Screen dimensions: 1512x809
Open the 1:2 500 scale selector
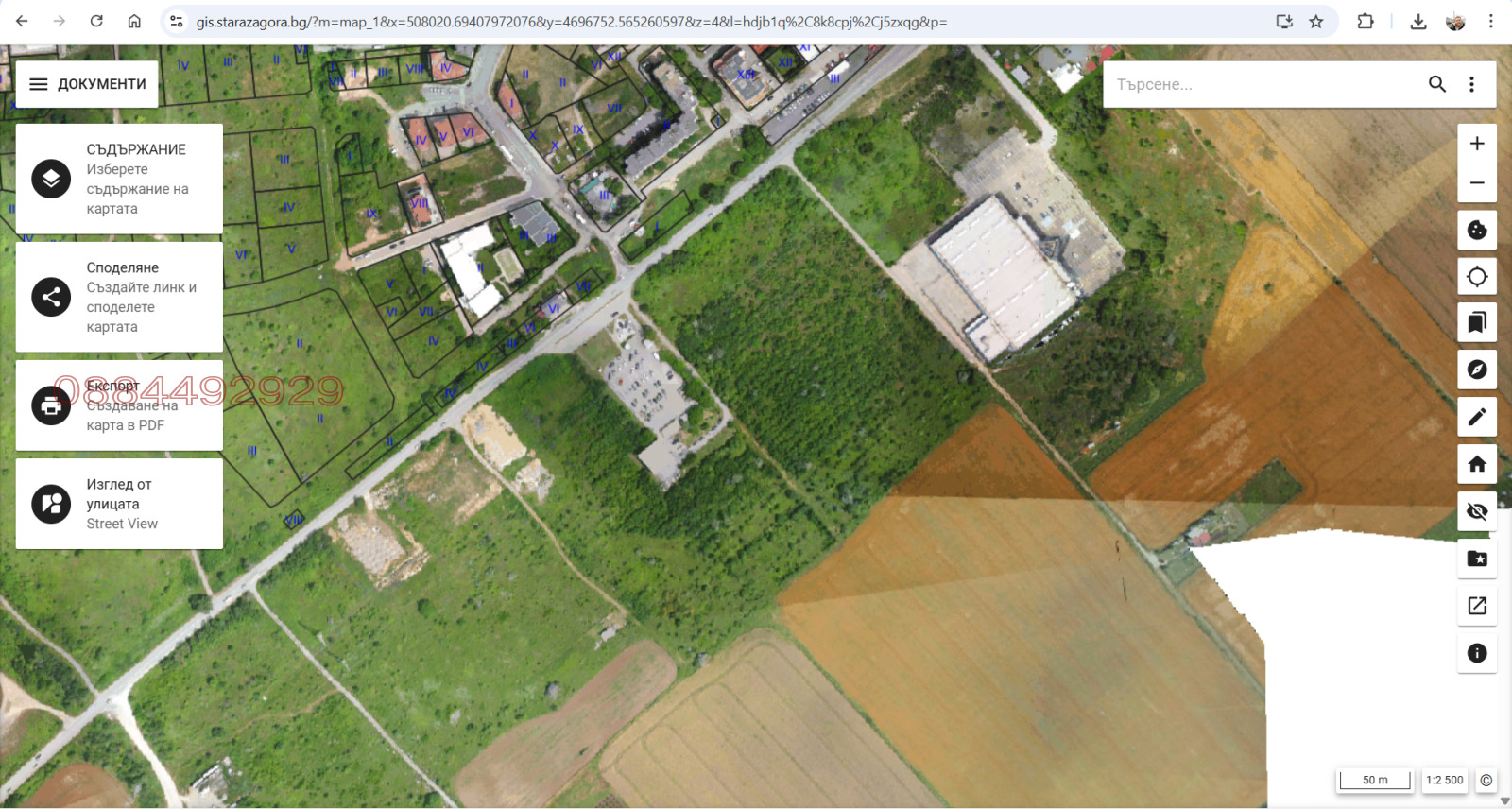1444,780
